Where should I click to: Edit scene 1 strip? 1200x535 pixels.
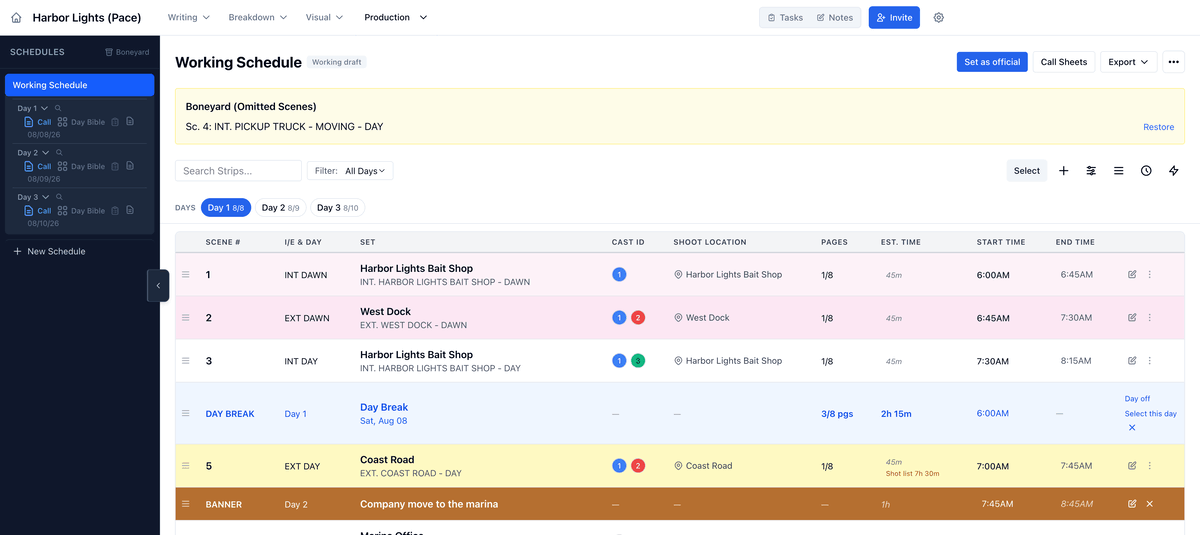click(1132, 274)
